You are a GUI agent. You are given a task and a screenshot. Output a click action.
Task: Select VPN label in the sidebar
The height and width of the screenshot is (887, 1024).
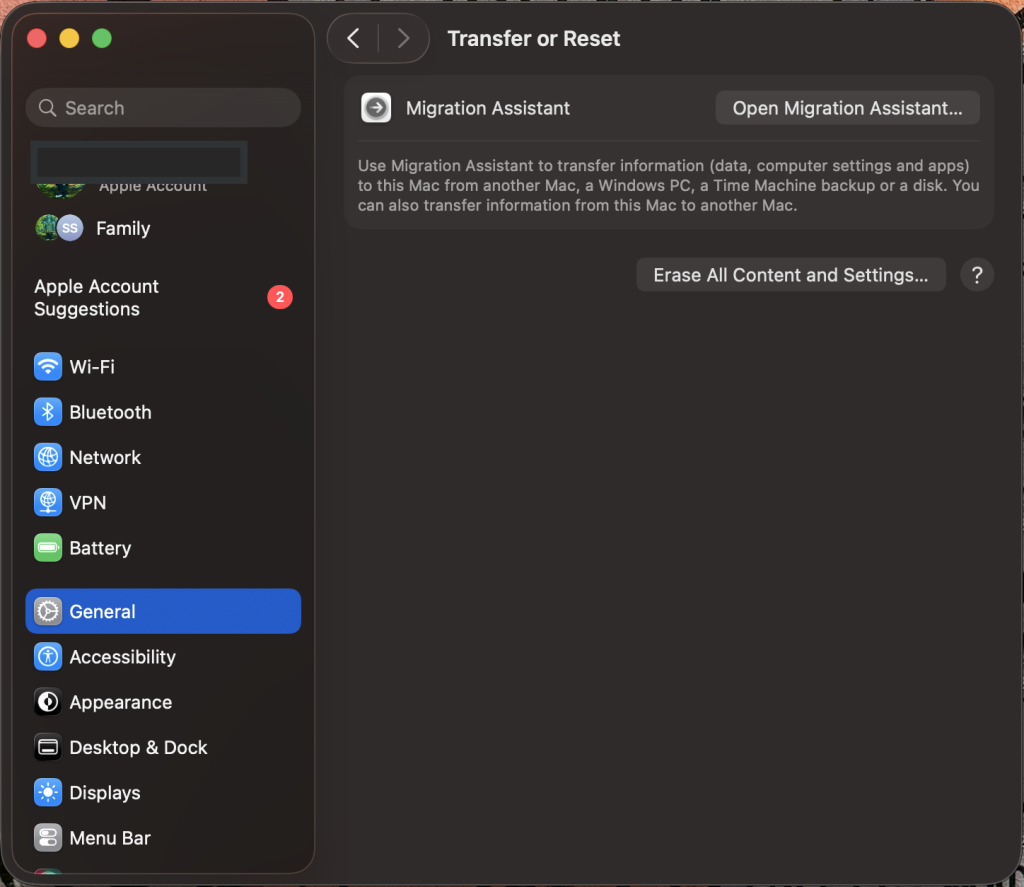coord(88,502)
